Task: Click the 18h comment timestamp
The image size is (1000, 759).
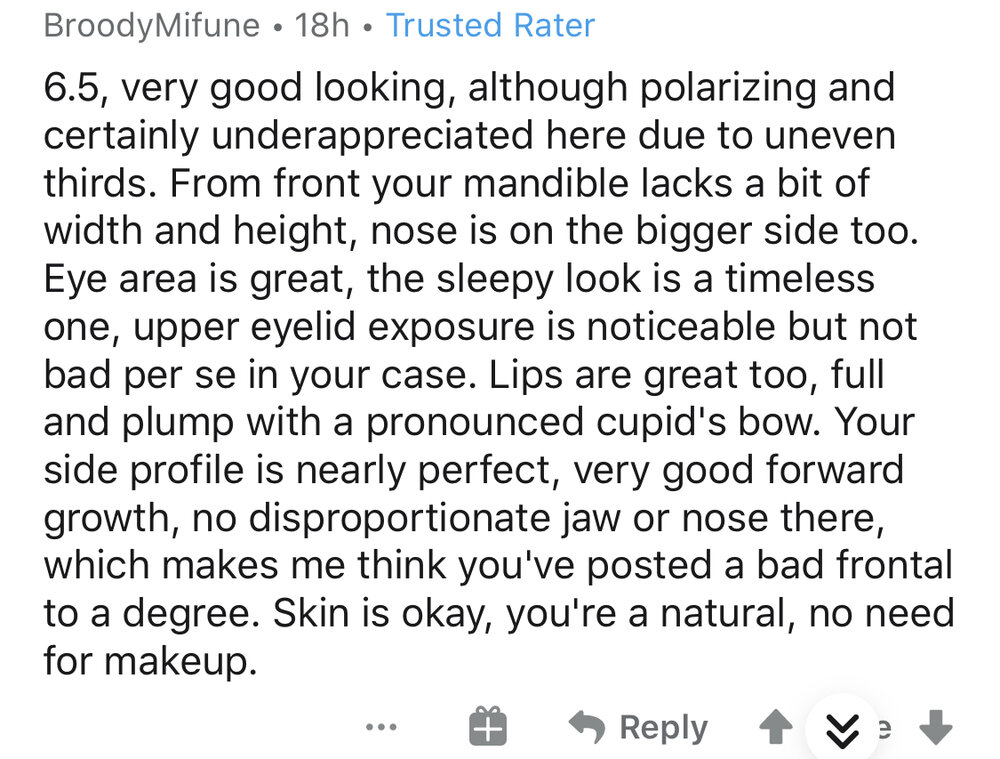Action: point(322,26)
